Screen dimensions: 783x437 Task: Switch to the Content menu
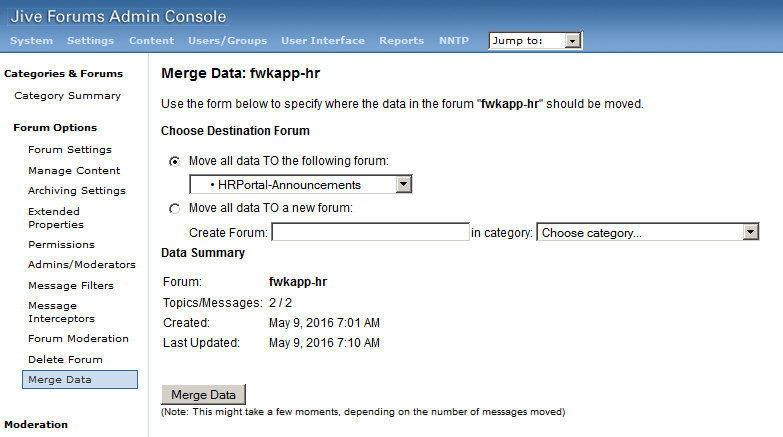(151, 40)
